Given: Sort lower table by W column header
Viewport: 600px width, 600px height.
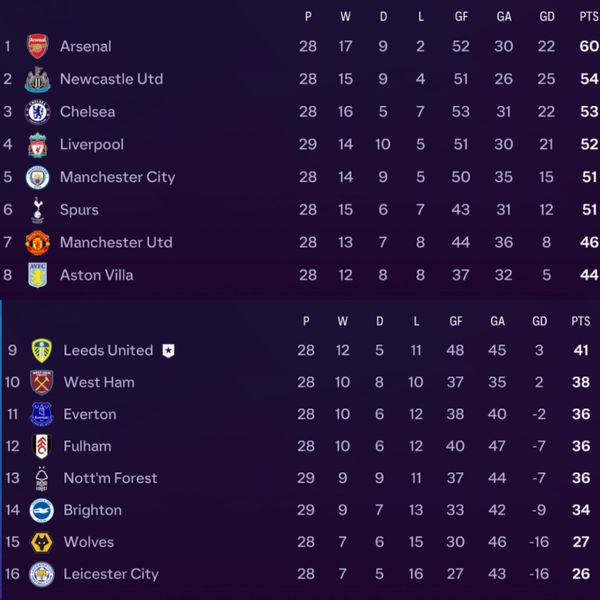Looking at the screenshot, I should click(x=343, y=321).
